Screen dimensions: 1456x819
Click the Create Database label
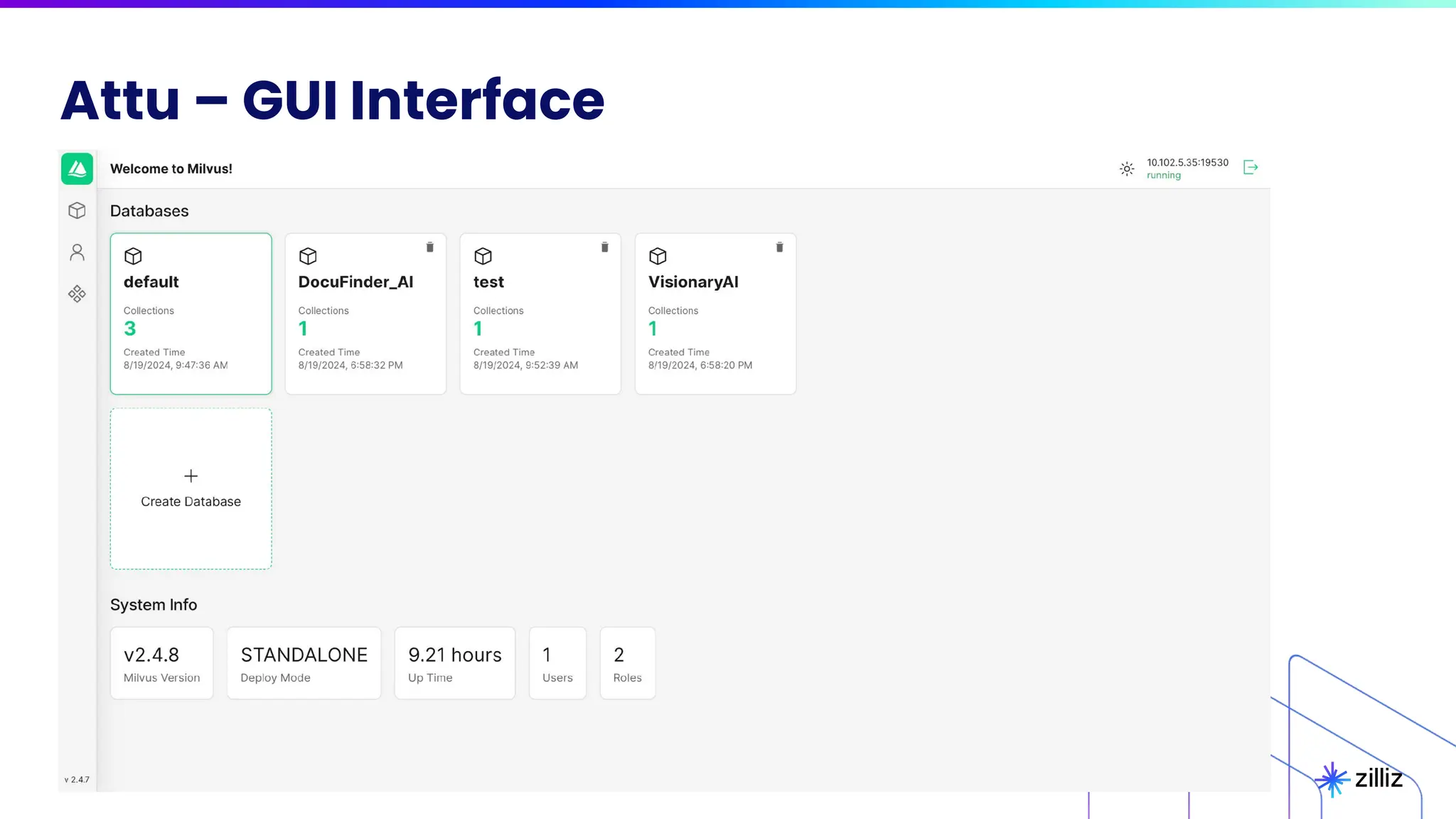click(191, 501)
